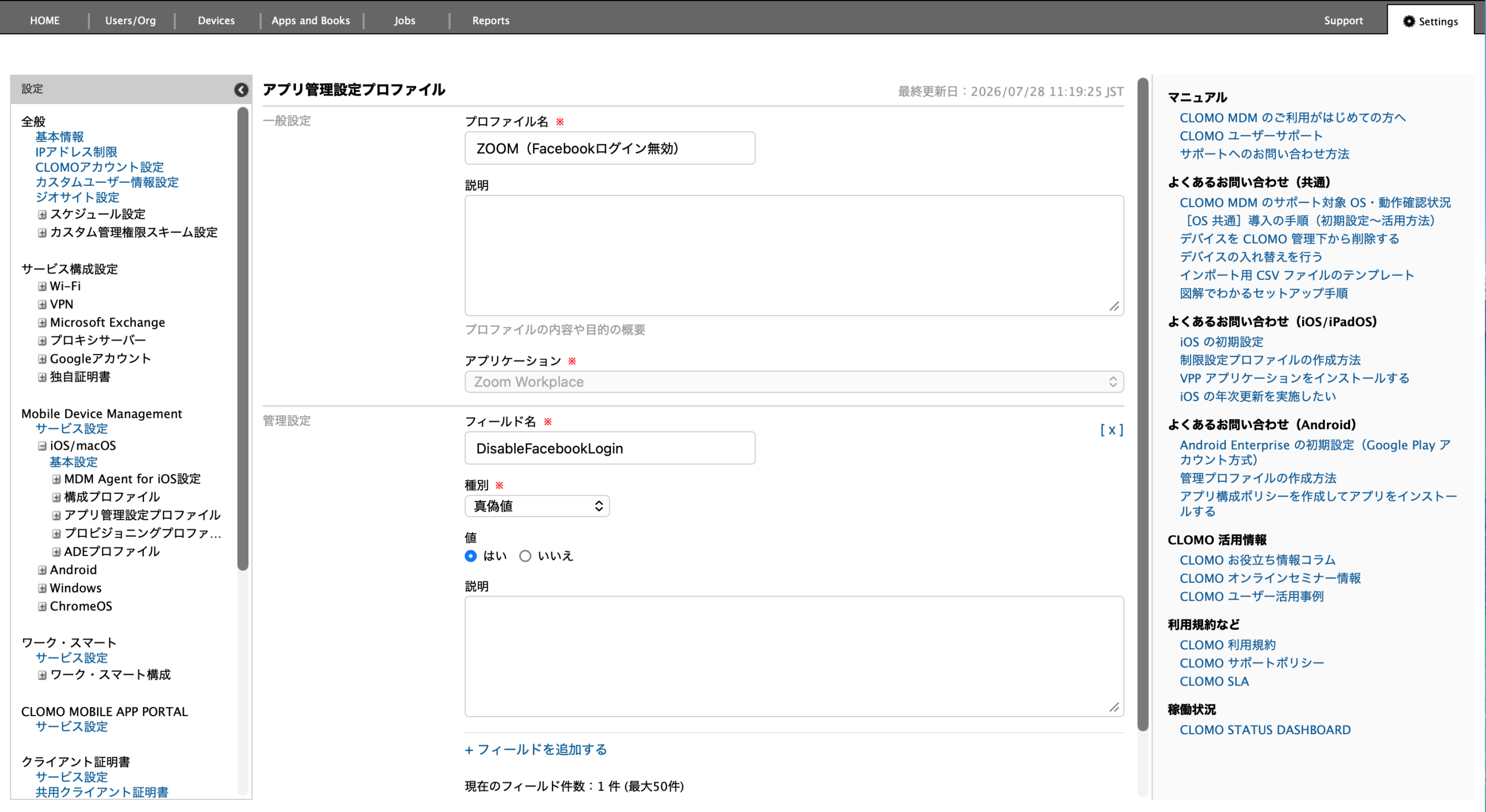Open the Jobs tab

point(405,20)
